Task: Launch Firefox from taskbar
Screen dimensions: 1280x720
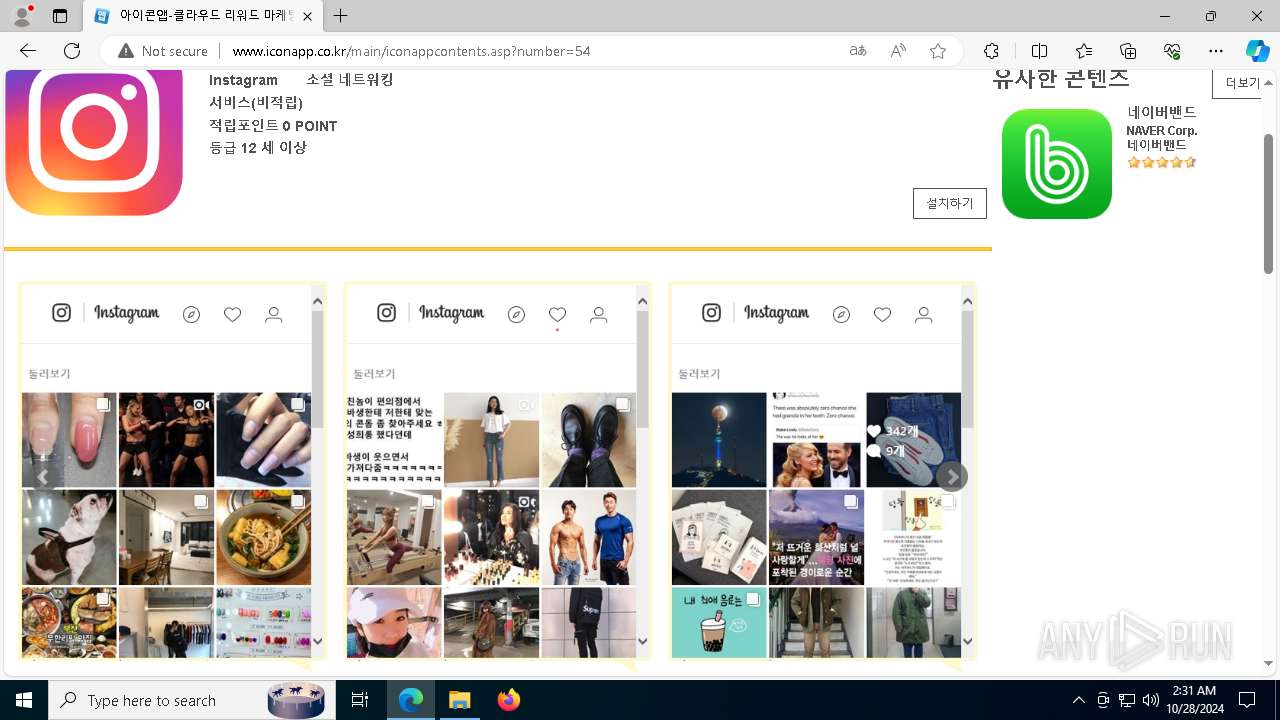Action: [x=509, y=700]
